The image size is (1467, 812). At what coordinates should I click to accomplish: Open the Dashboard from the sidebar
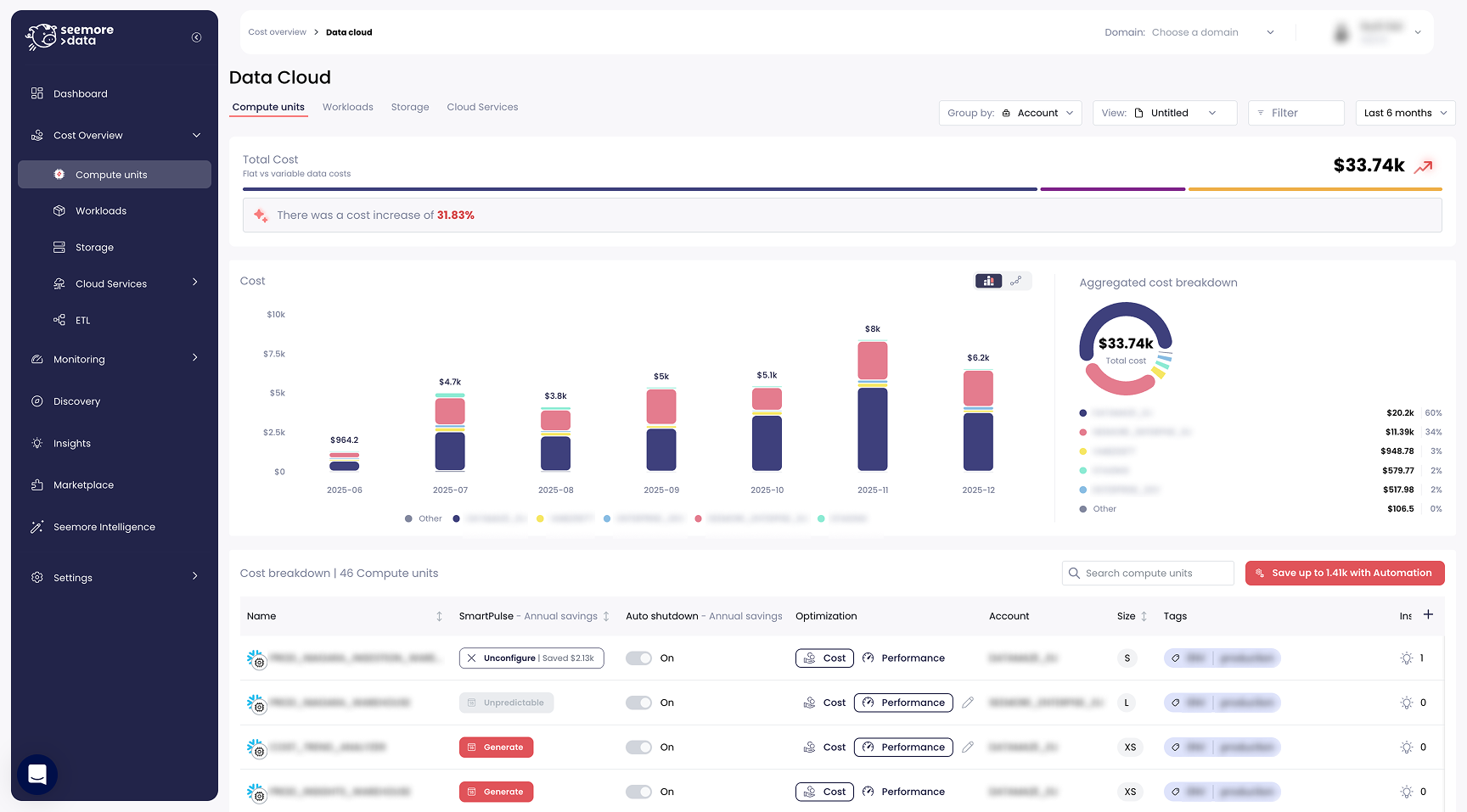[81, 93]
